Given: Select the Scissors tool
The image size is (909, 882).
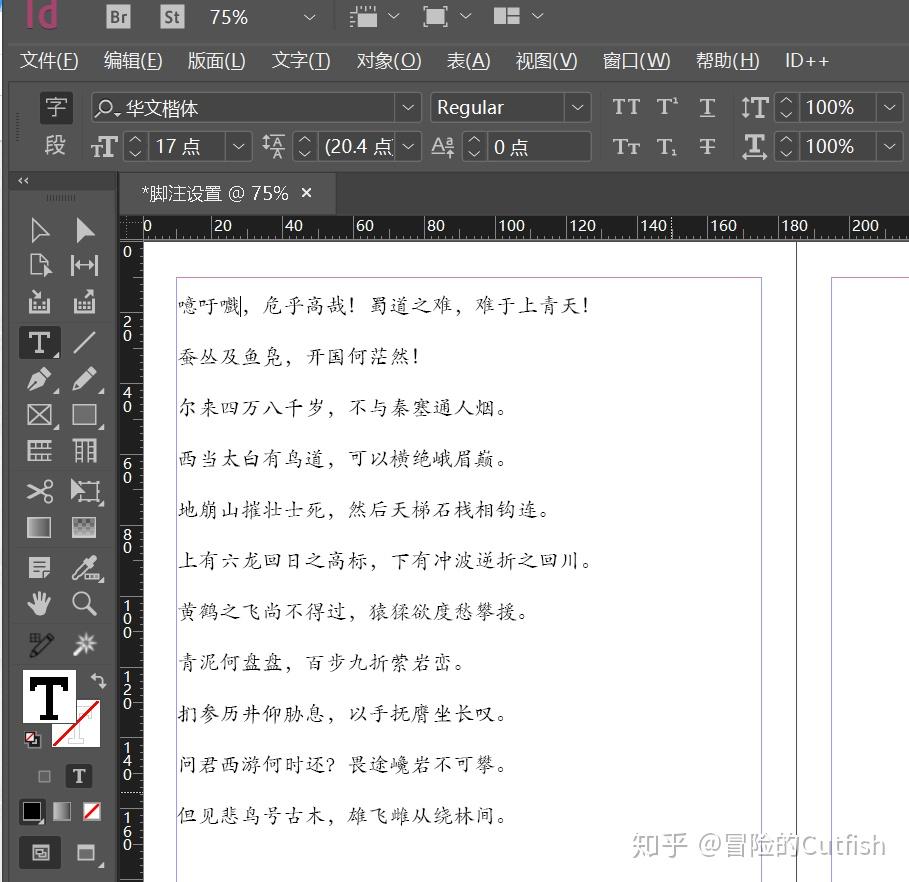Looking at the screenshot, I should [39, 491].
